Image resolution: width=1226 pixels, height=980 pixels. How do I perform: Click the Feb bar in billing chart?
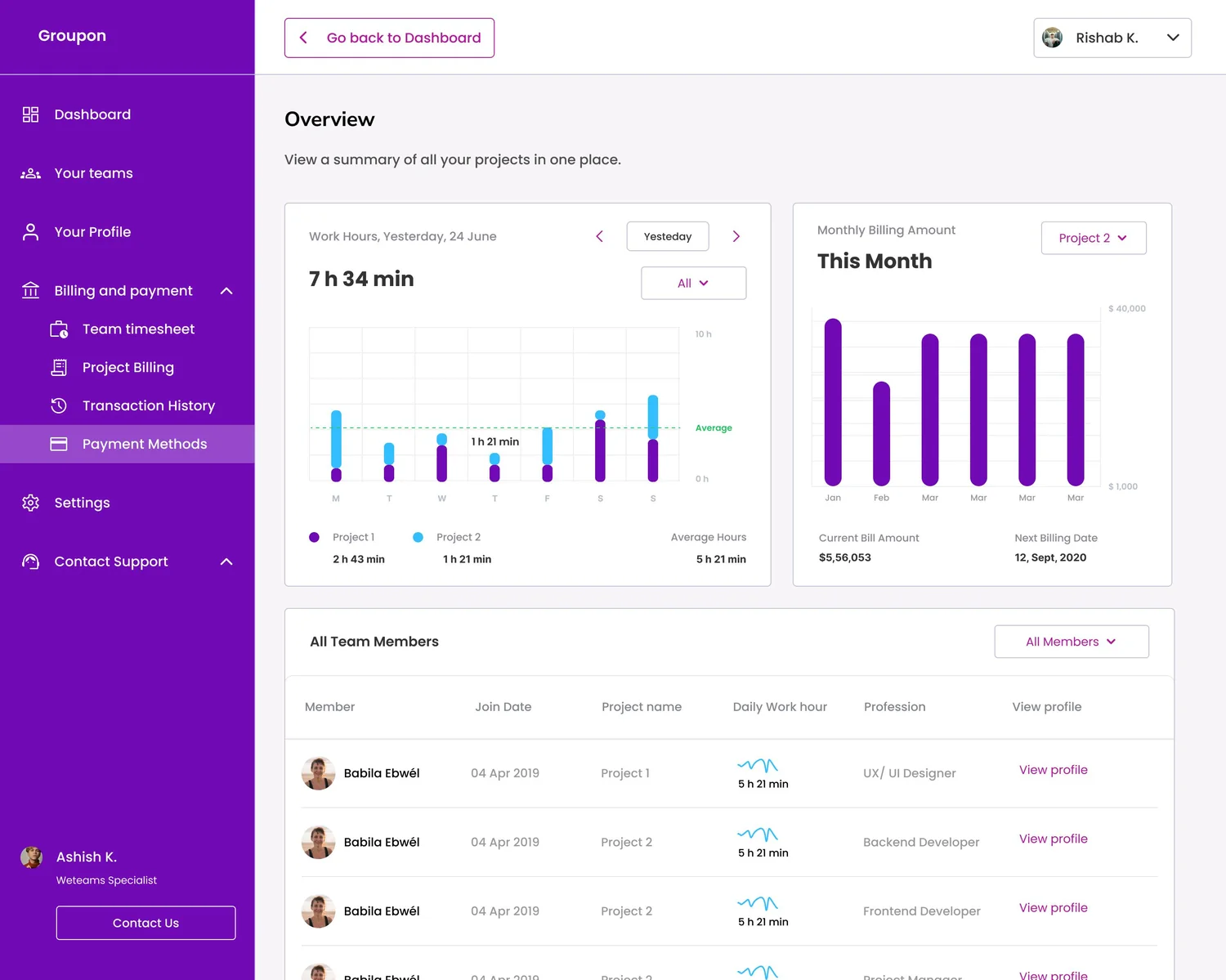point(881,434)
